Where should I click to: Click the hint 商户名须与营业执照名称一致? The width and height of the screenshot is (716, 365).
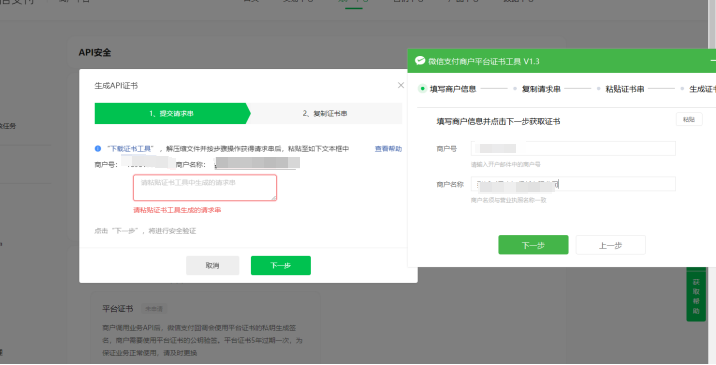click(509, 200)
